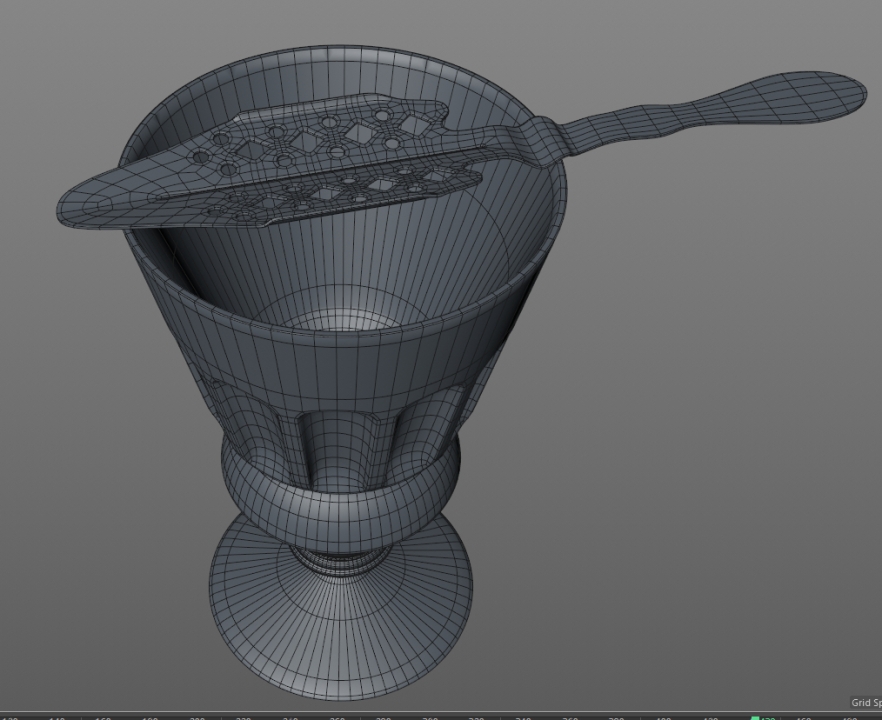Select the wide paddle end of the spoon handle
The height and width of the screenshot is (720, 882).
[x=800, y=93]
